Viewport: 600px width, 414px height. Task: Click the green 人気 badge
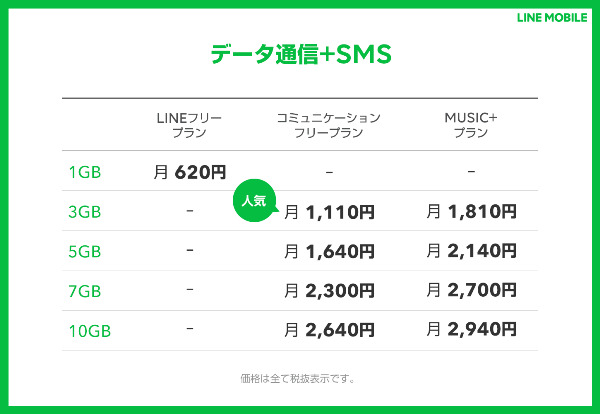(255, 200)
